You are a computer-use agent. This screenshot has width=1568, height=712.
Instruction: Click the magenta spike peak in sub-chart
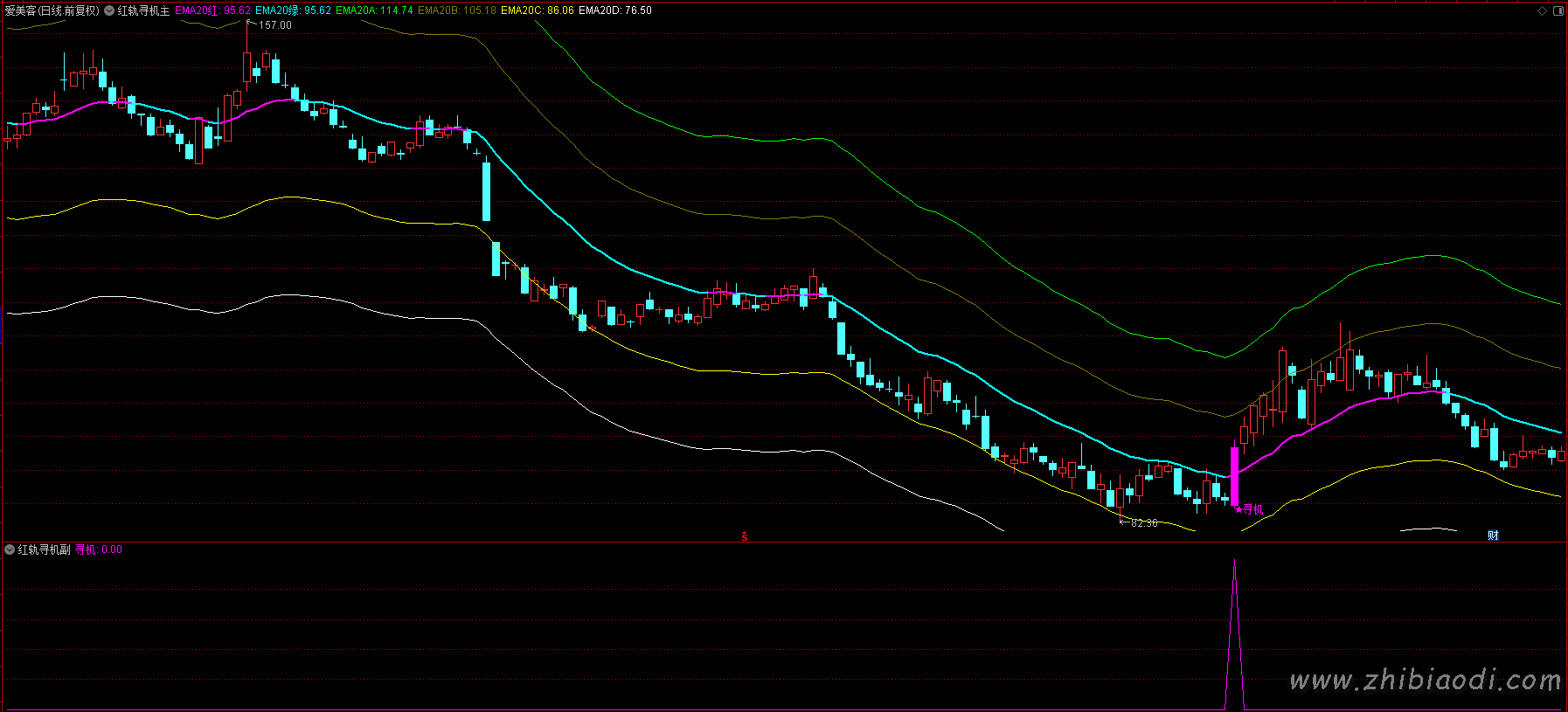1234,562
